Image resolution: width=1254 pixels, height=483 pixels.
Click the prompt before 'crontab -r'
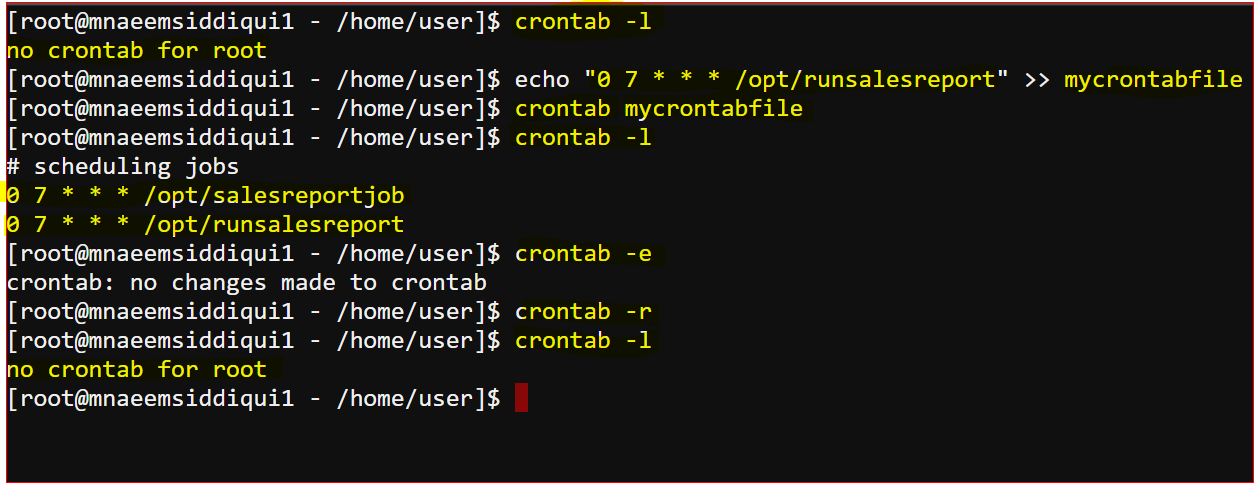(x=254, y=311)
